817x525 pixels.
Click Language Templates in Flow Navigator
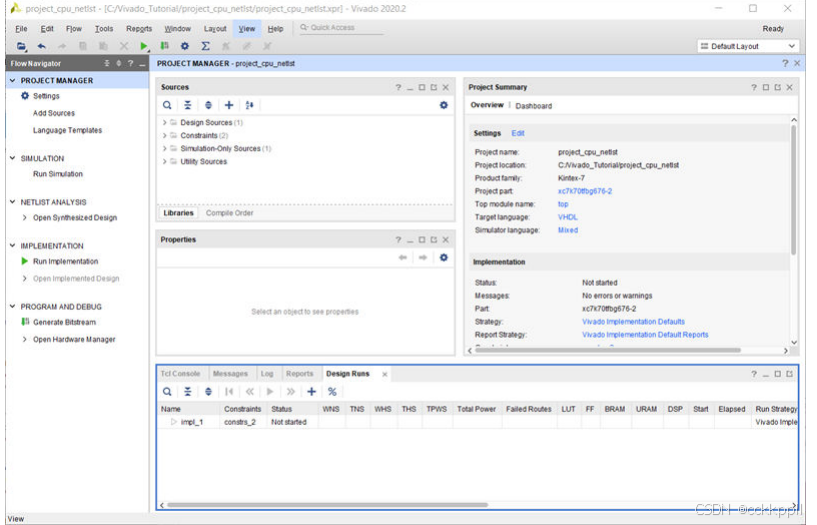67,130
